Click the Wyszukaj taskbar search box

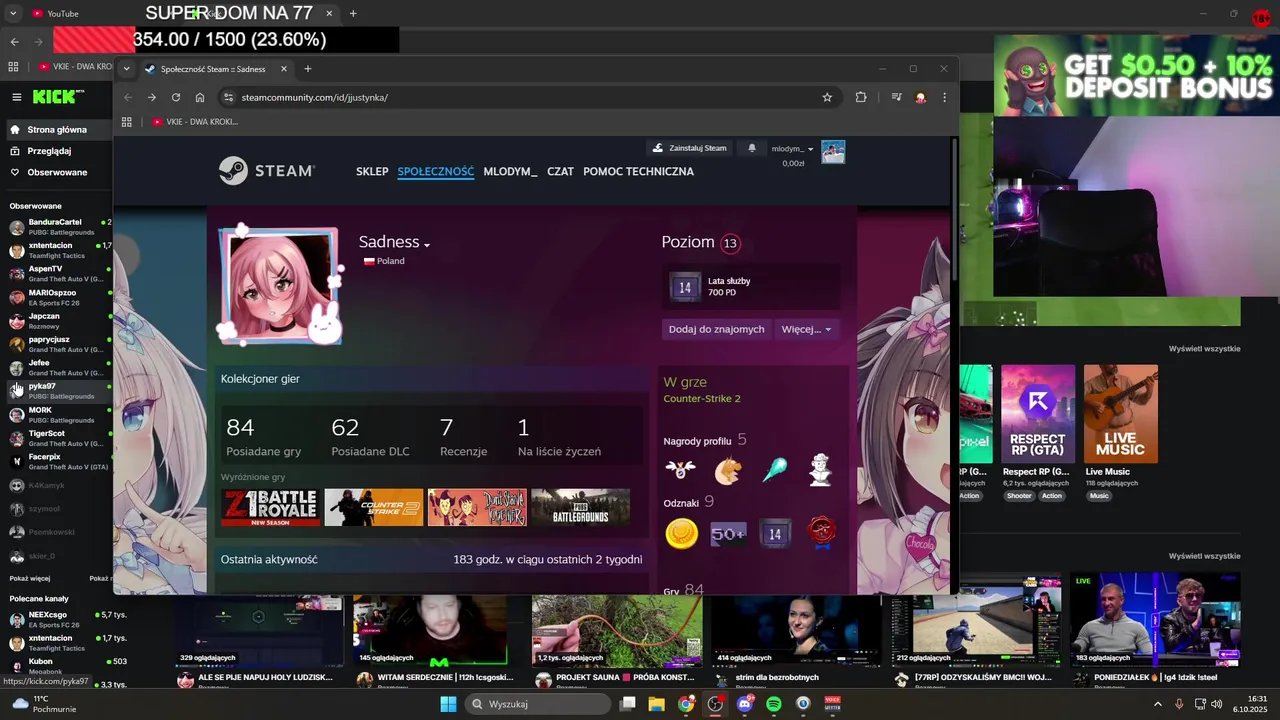point(538,704)
